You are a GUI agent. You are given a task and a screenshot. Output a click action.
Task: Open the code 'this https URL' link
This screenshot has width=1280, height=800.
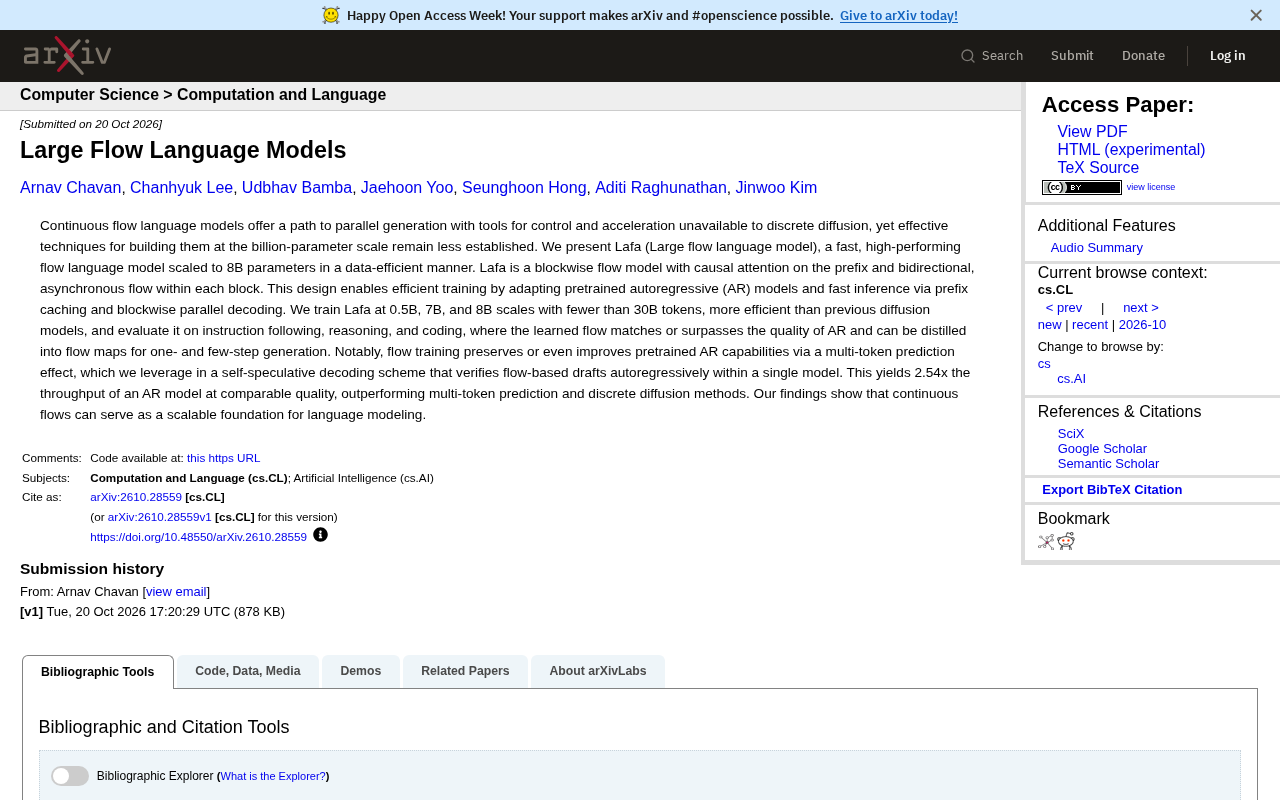tap(223, 458)
